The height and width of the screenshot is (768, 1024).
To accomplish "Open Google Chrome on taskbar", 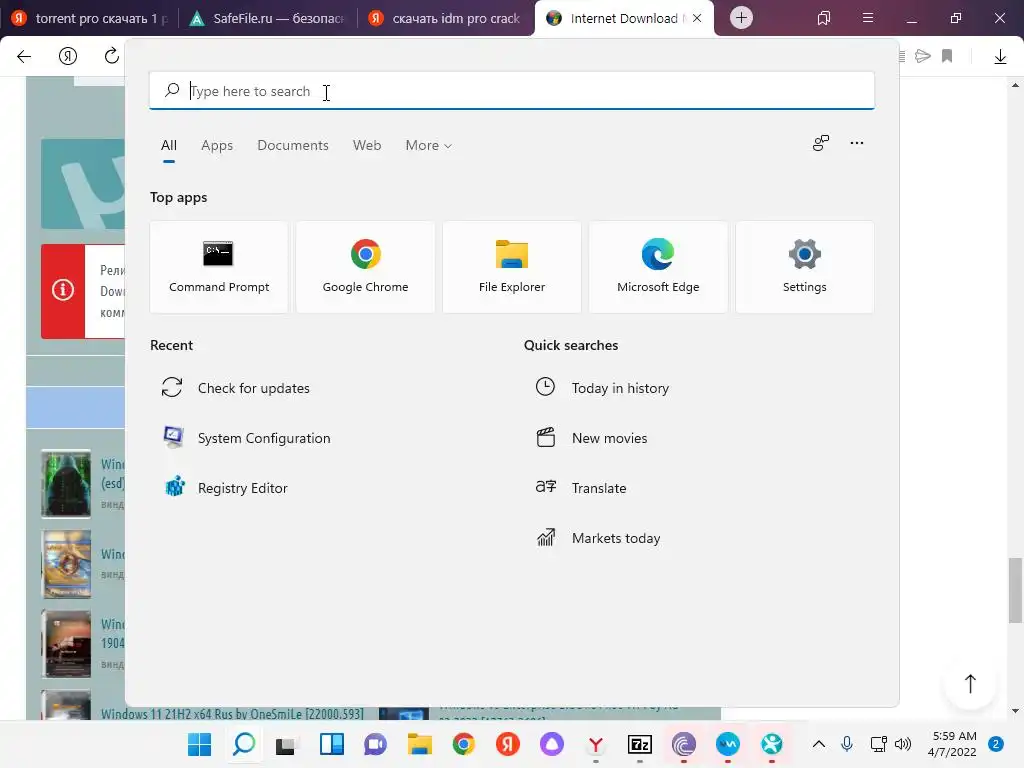I will tap(464, 744).
